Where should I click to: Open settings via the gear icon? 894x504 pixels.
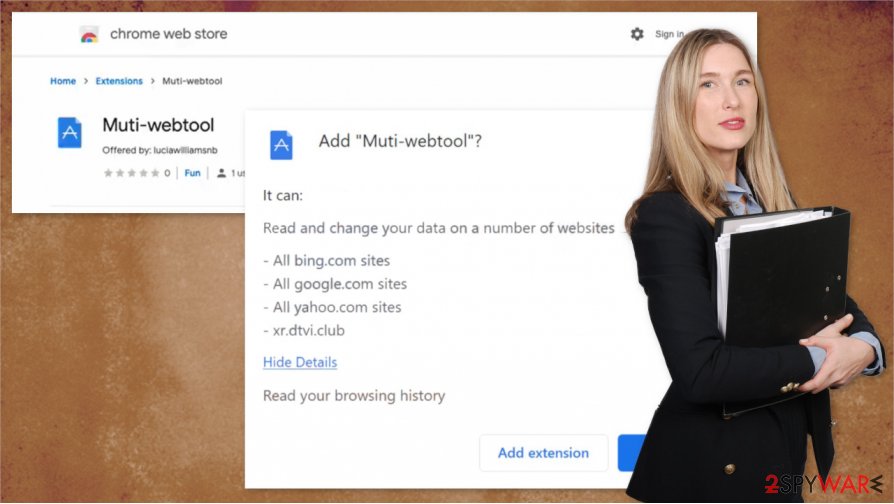tap(637, 34)
